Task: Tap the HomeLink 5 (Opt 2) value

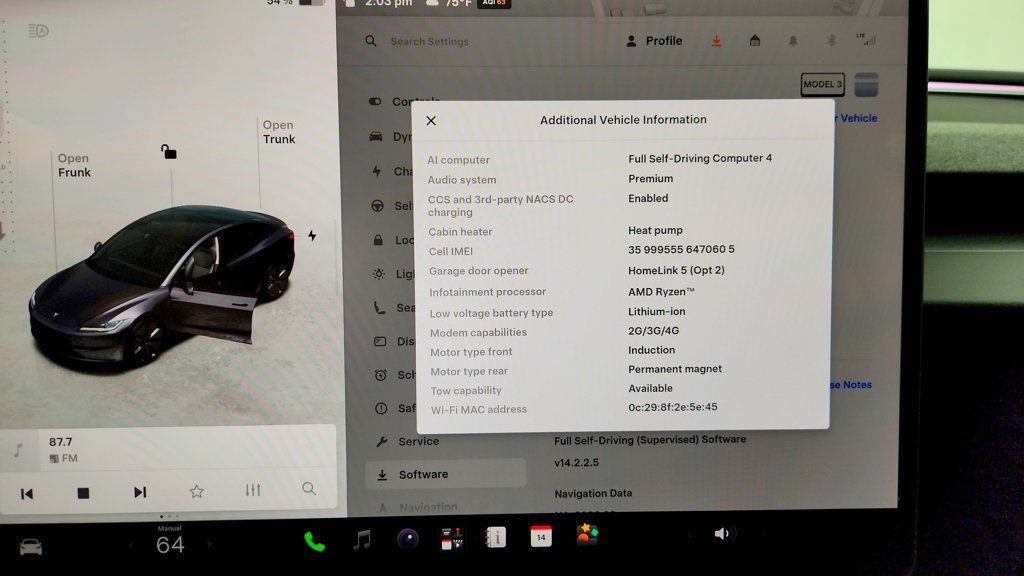Action: tap(676, 270)
